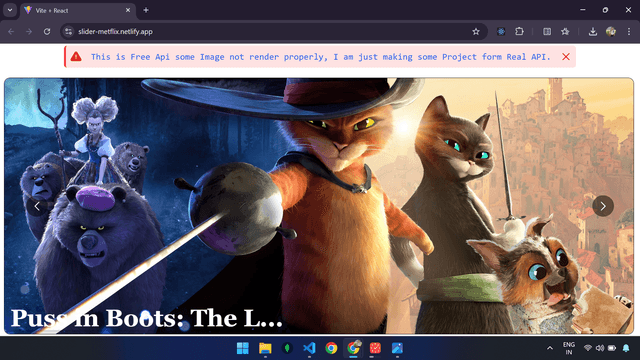Go to the next slide arrow
The image size is (640, 360).
click(603, 206)
